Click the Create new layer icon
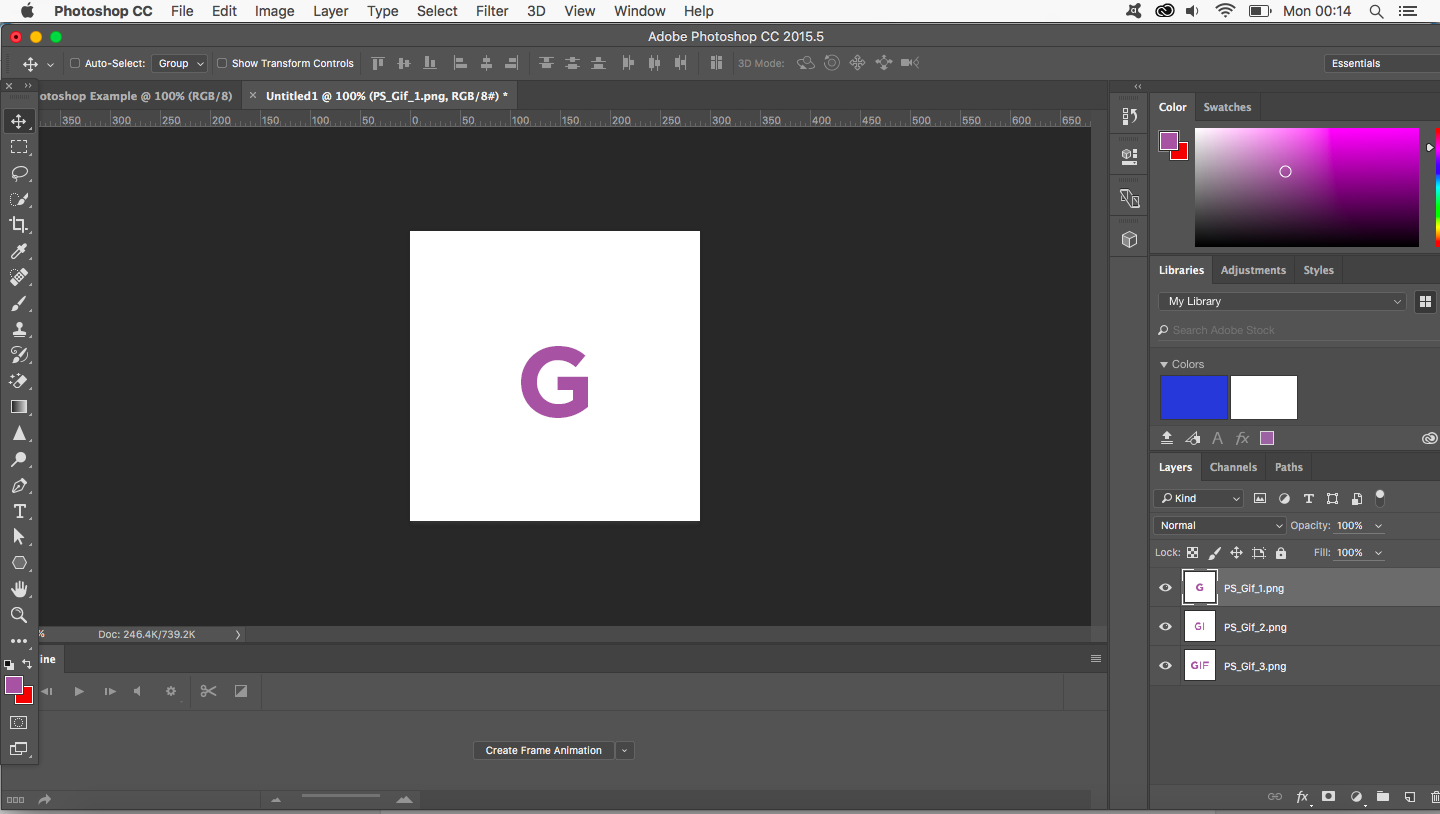This screenshot has height=814, width=1440. [x=1410, y=797]
